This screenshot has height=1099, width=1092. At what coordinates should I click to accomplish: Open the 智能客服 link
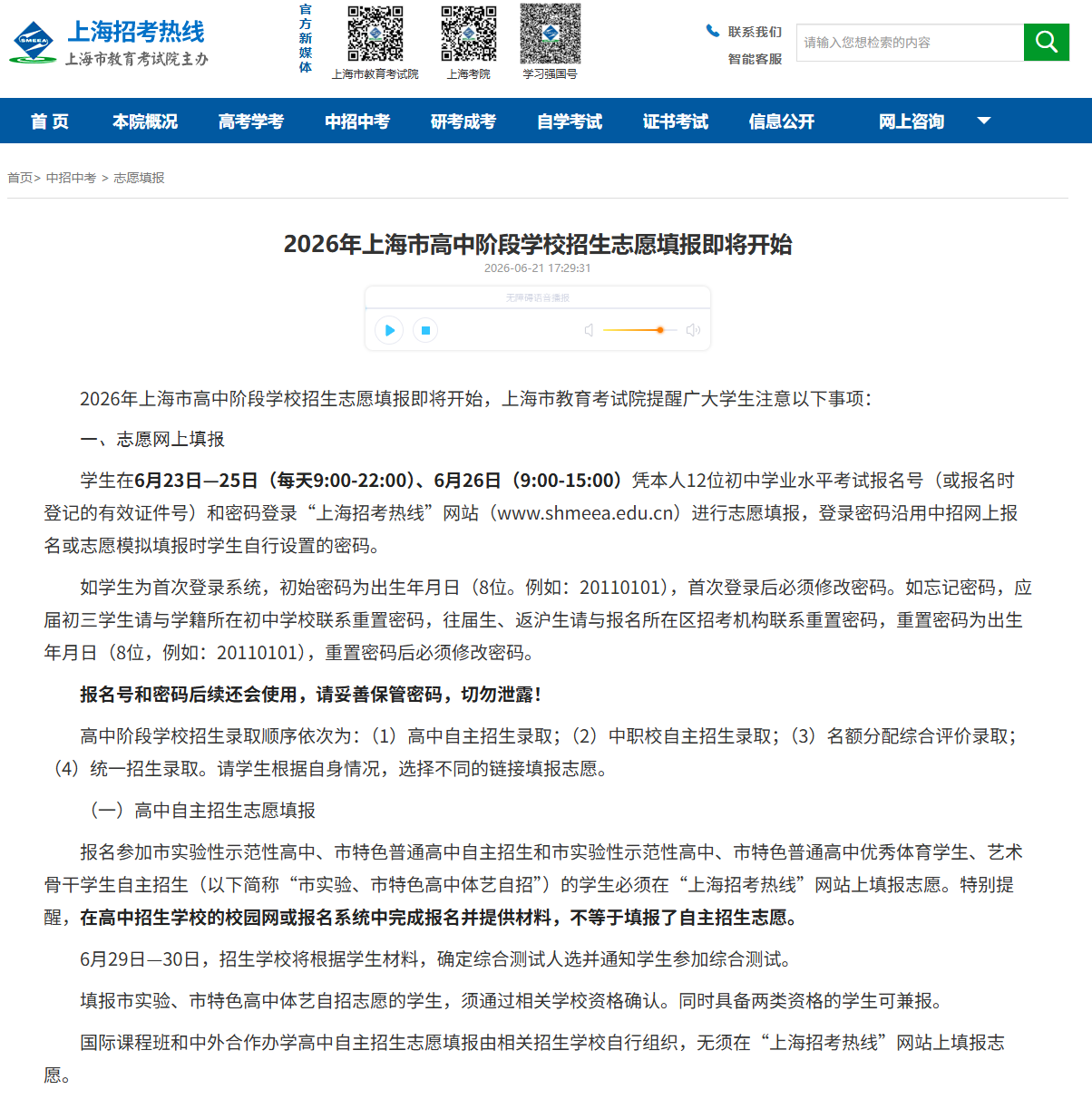[x=755, y=59]
